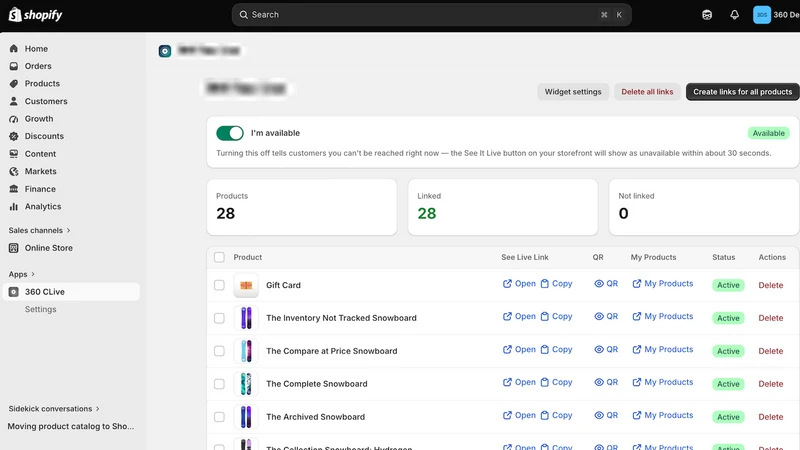Expand the Sales channels section
Image resolution: width=800 pixels, height=450 pixels.
(39, 230)
